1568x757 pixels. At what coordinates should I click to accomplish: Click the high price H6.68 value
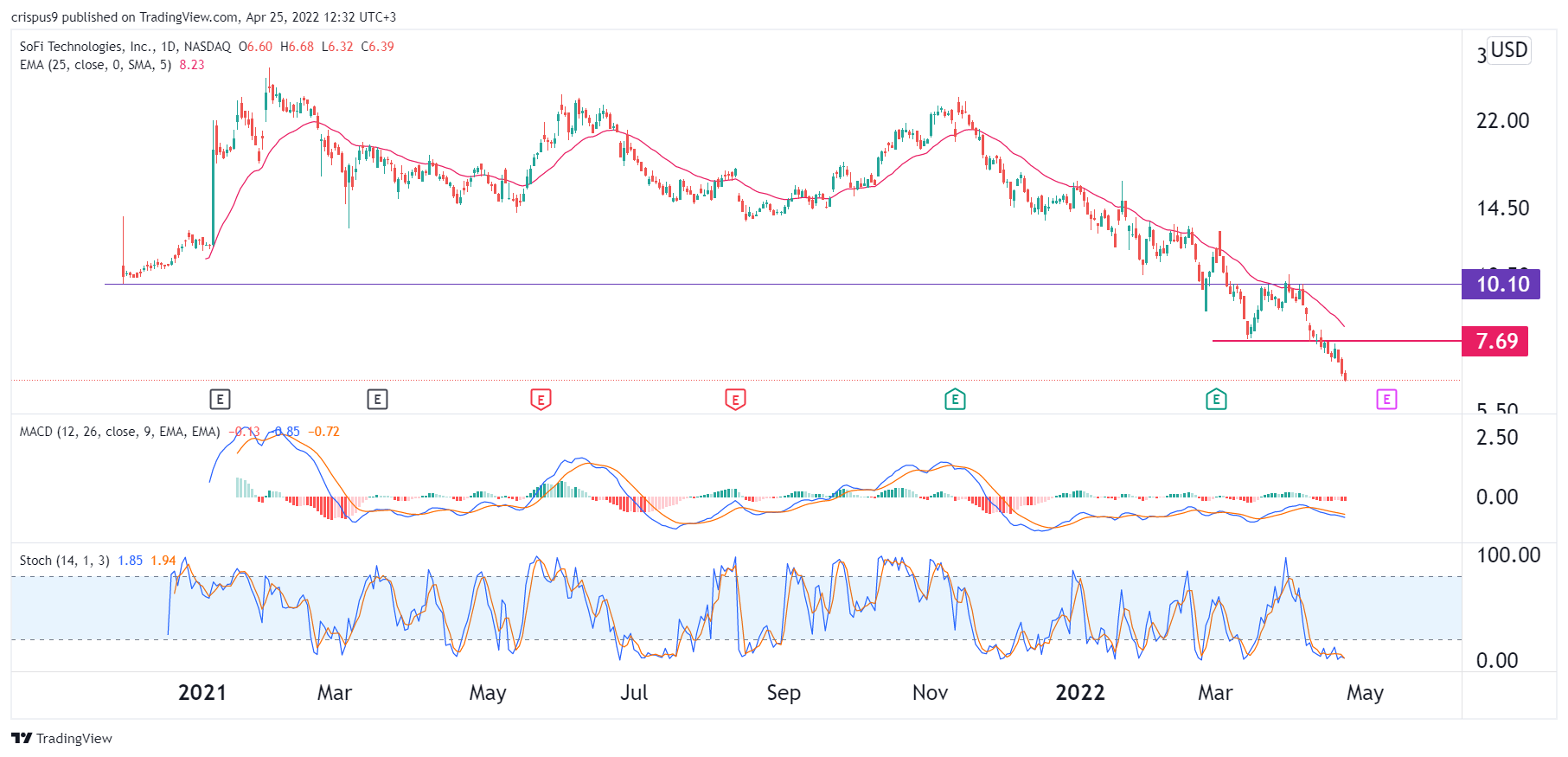click(x=297, y=47)
